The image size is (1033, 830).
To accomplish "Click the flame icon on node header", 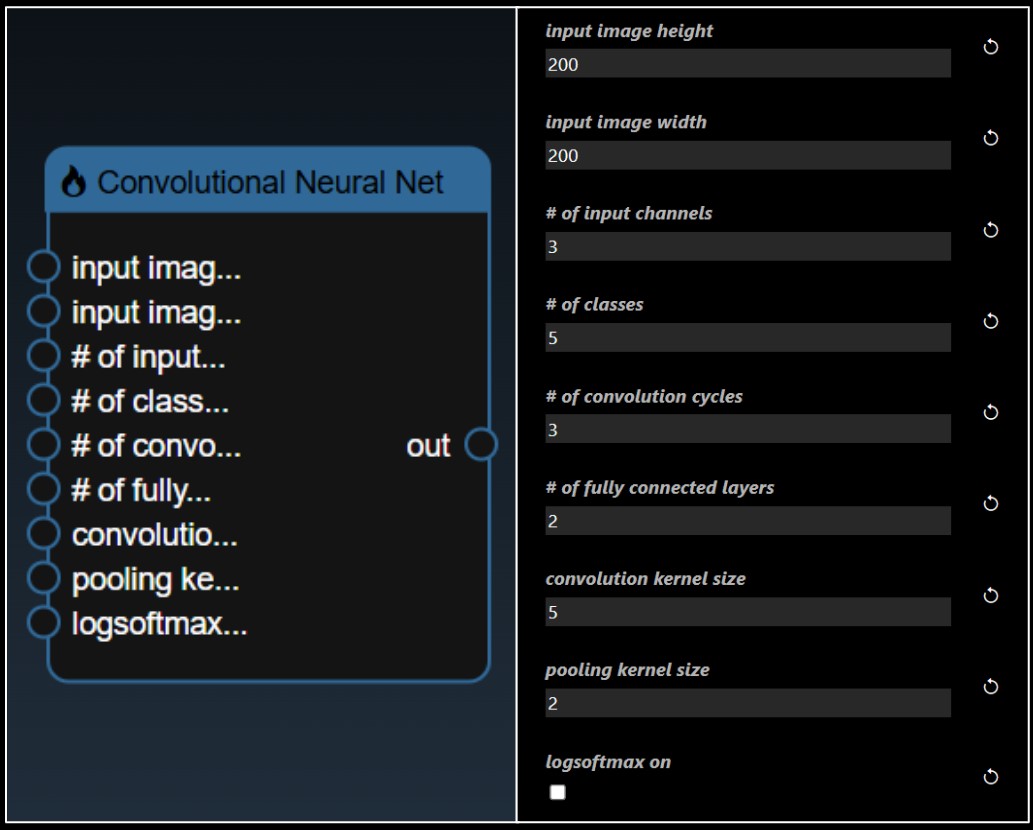I will (x=73, y=182).
